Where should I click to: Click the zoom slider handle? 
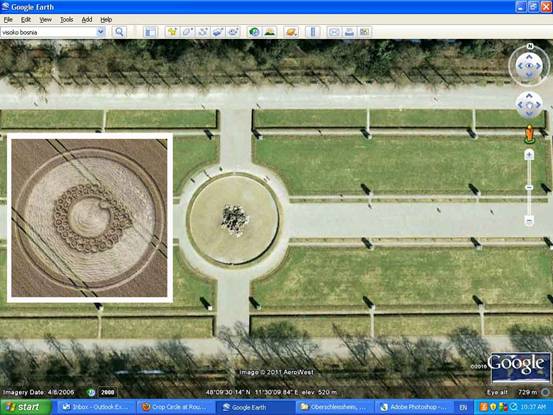[529, 187]
